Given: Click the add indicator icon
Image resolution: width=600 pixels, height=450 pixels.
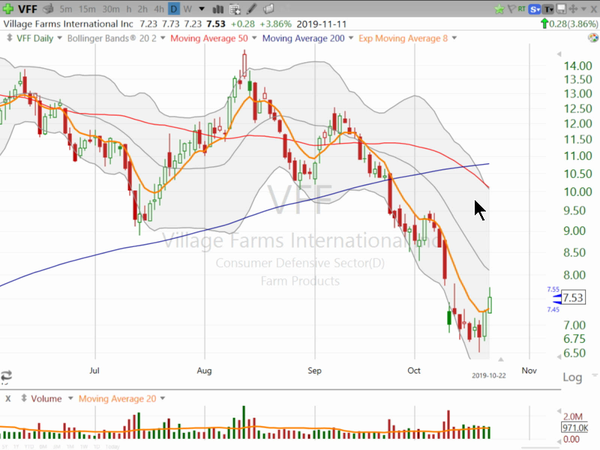Looking at the screenshot, I should coord(235,9).
